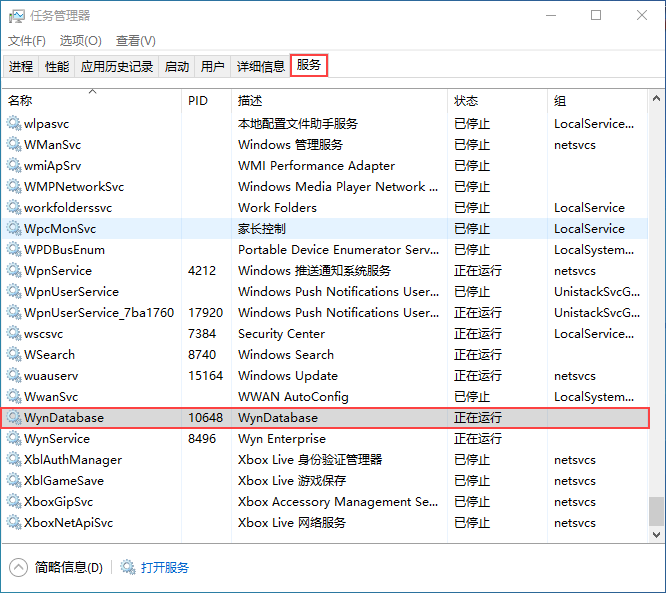Sort services by 组 column header
The image size is (666, 593).
[x=598, y=101]
